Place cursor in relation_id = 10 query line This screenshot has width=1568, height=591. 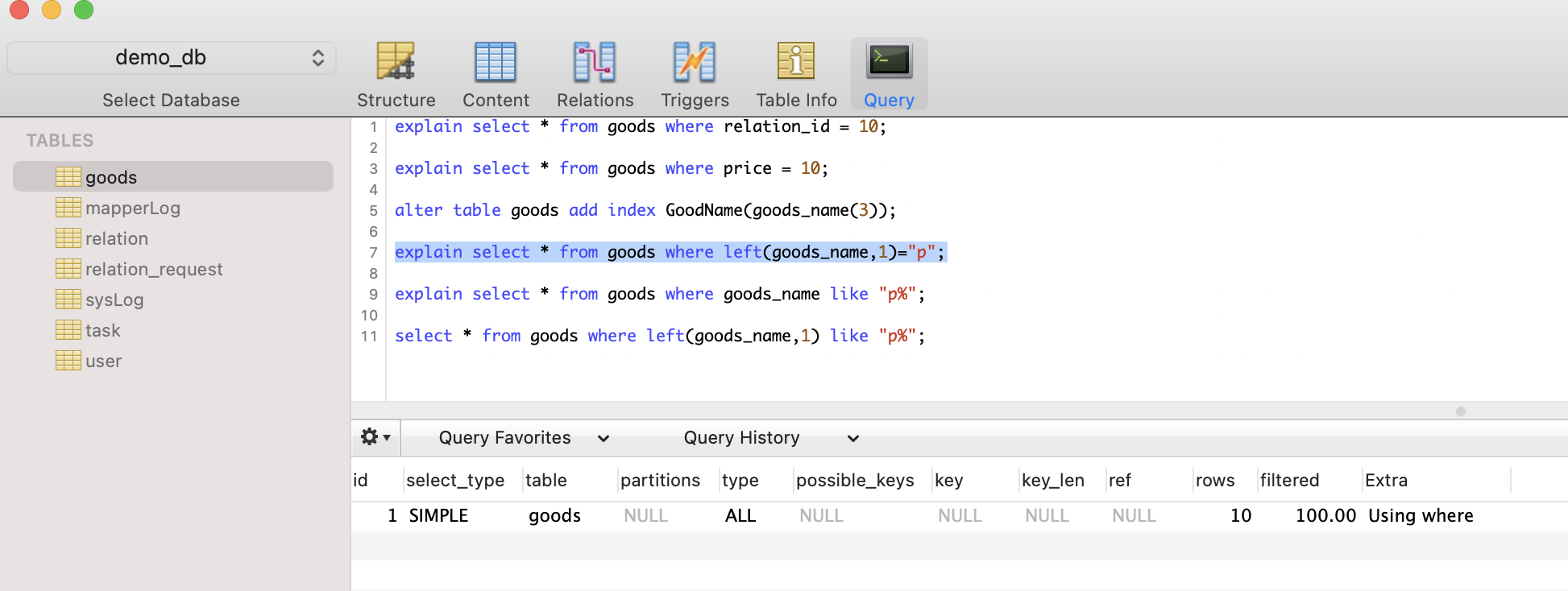pos(641,126)
